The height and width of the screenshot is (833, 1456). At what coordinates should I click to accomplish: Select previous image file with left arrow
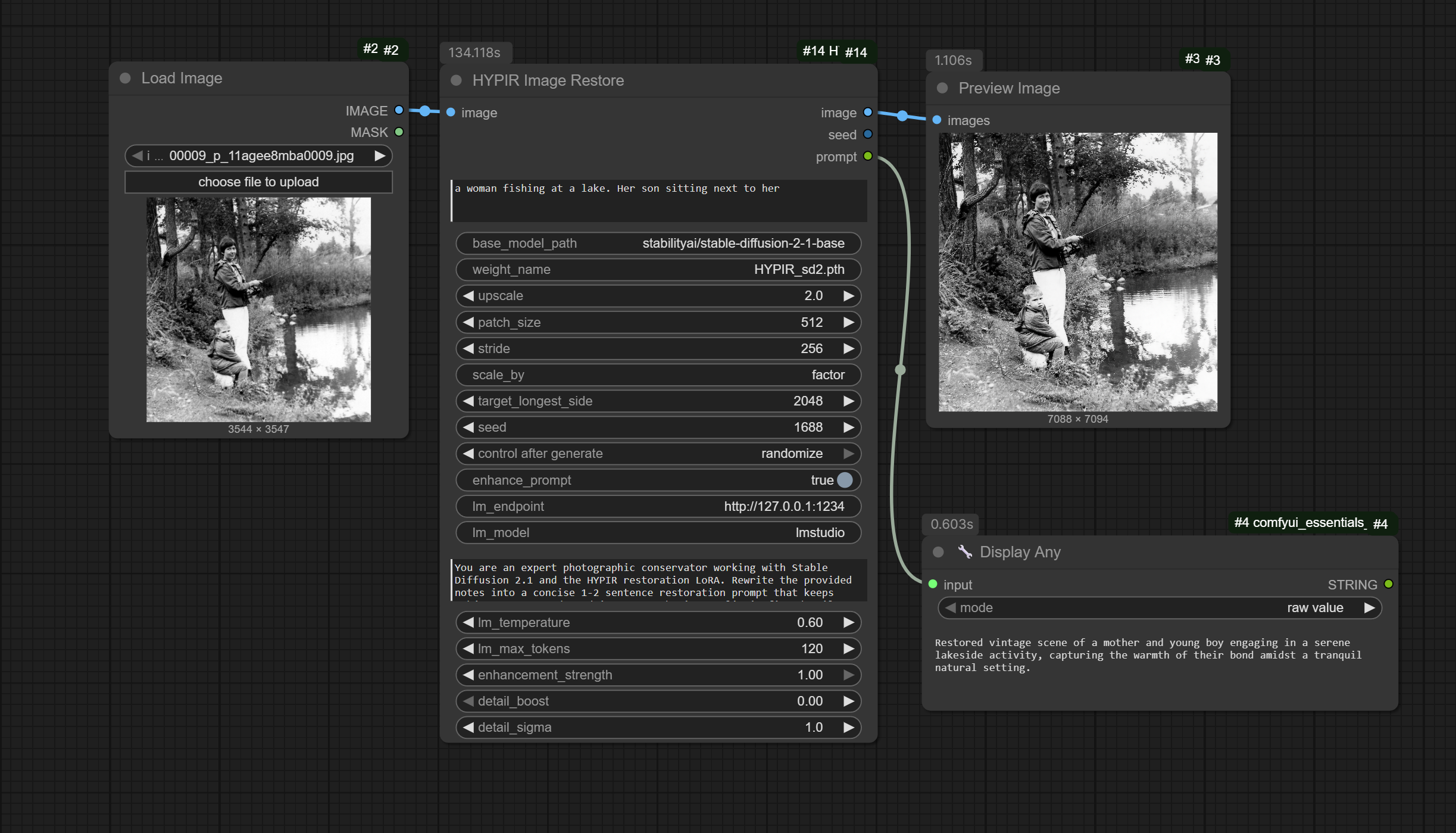coord(138,155)
